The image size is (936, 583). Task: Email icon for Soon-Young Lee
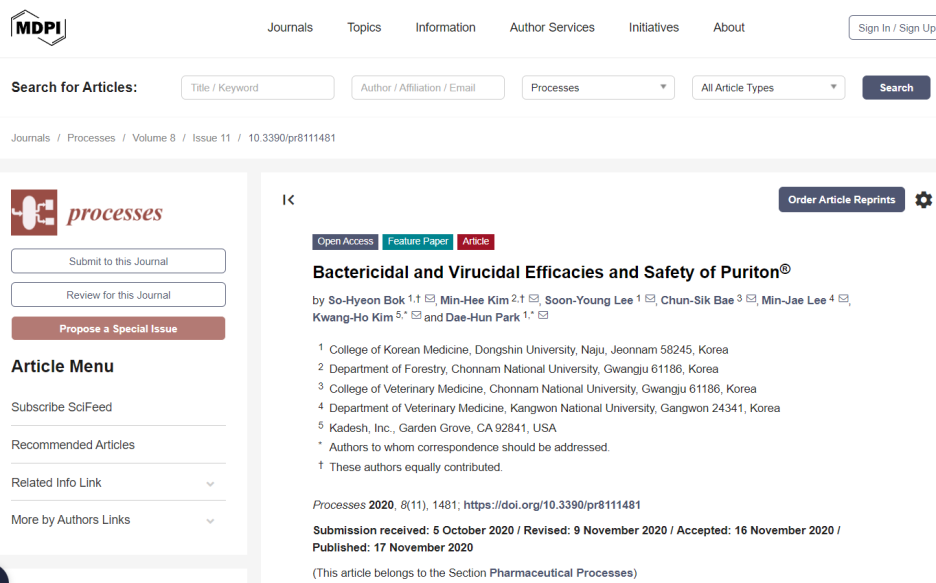pos(650,298)
